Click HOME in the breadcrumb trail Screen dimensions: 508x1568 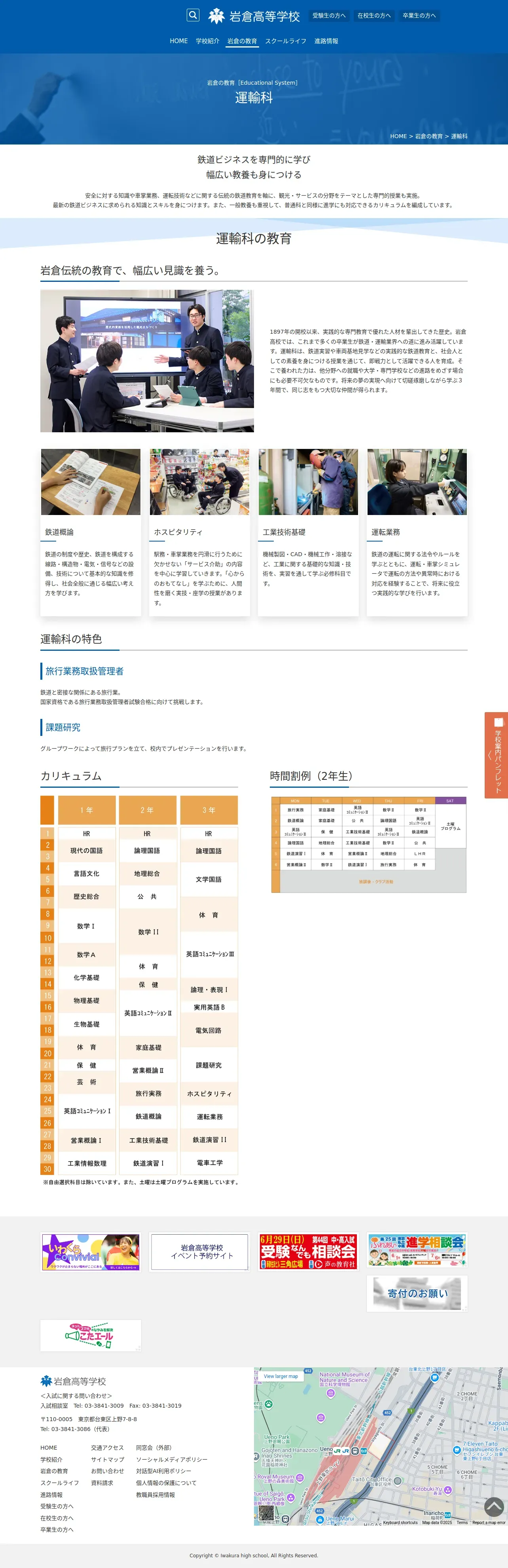[x=398, y=136]
